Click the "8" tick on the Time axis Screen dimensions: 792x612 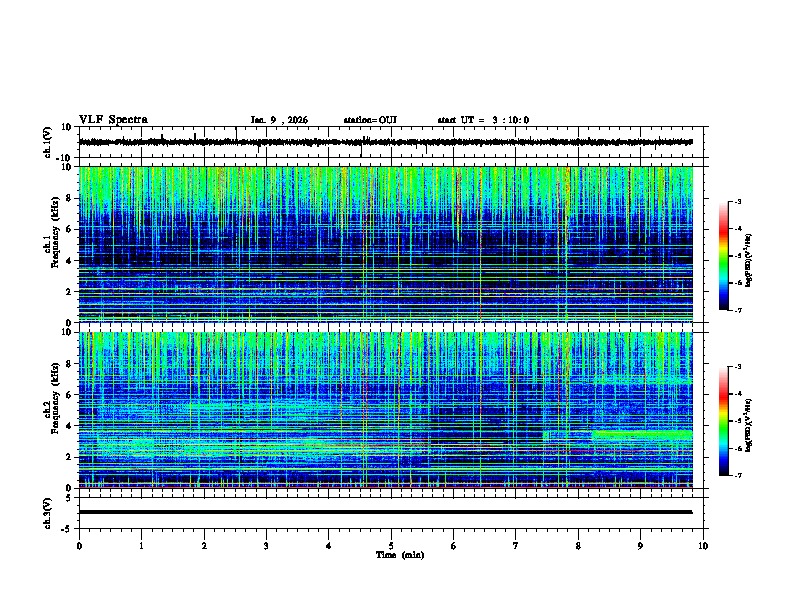578,546
